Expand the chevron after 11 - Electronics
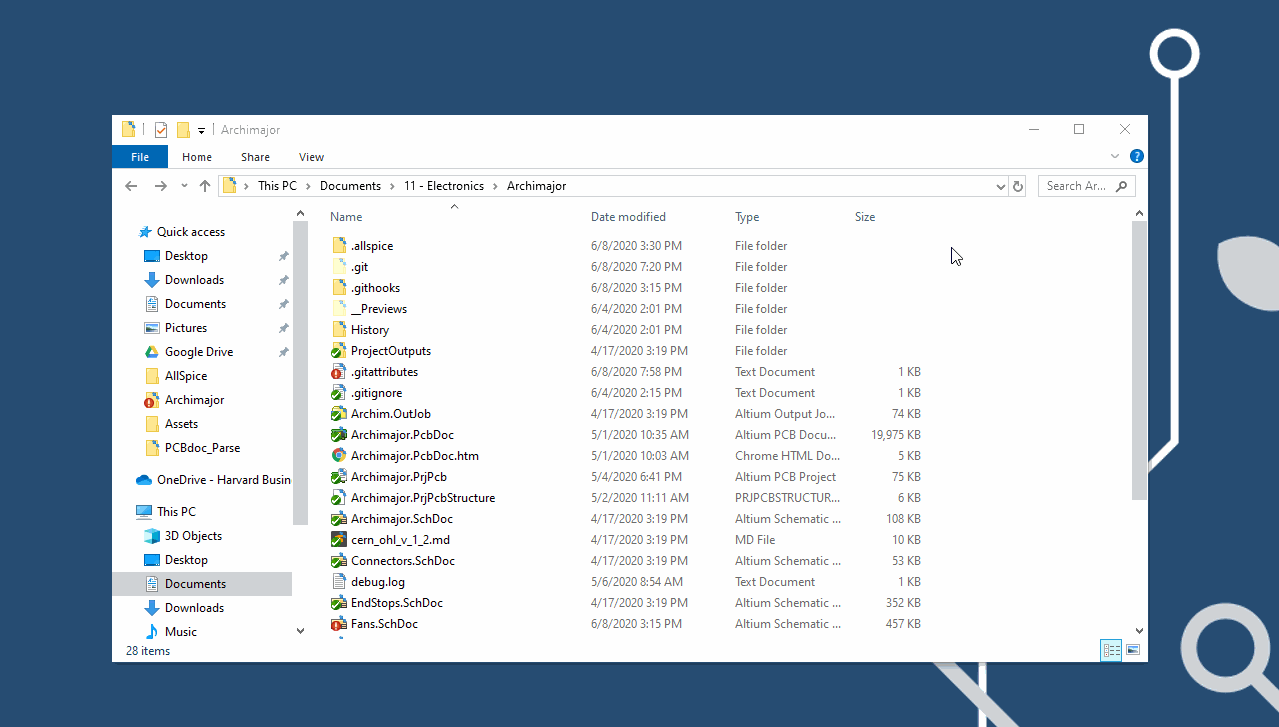The width and height of the screenshot is (1279, 727). point(495,186)
